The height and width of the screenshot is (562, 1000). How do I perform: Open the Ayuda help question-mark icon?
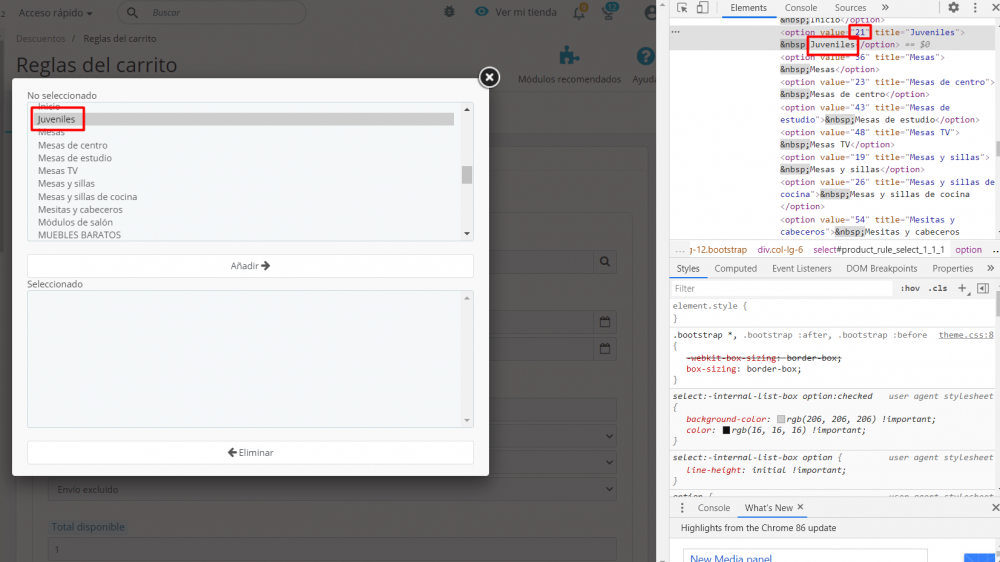[x=645, y=56]
